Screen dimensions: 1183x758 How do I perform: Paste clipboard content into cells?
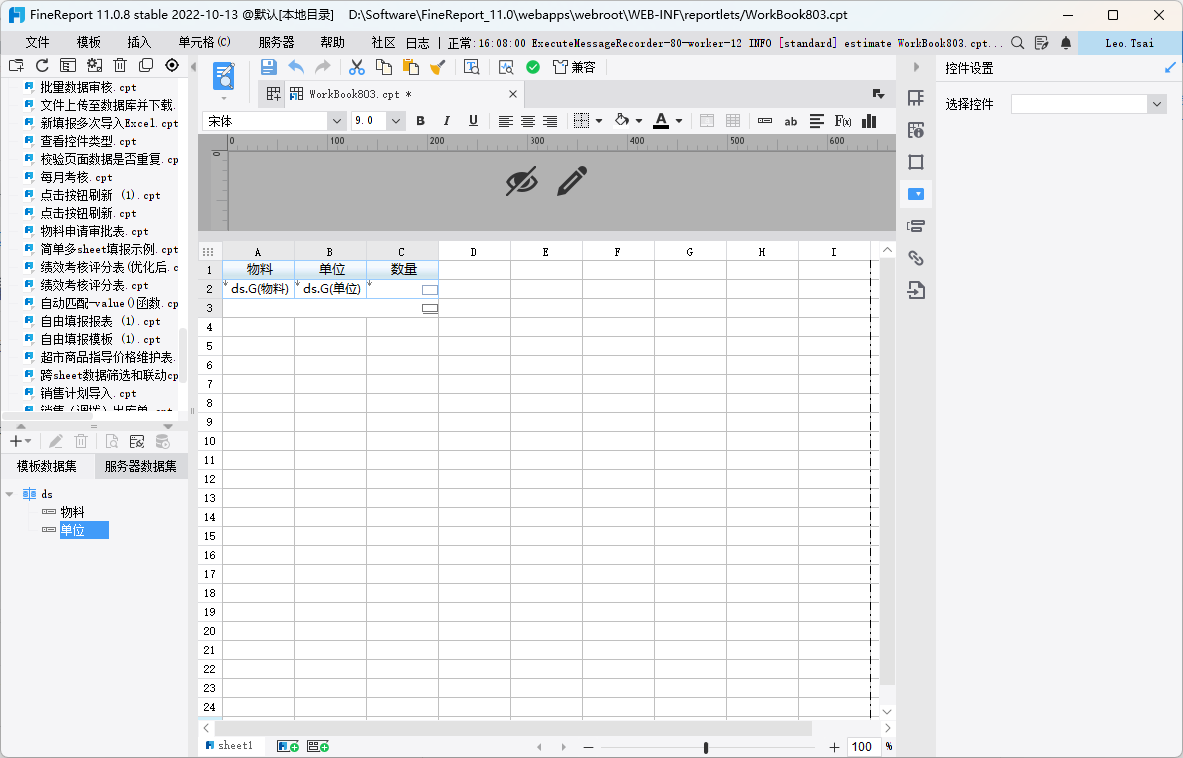pos(410,67)
